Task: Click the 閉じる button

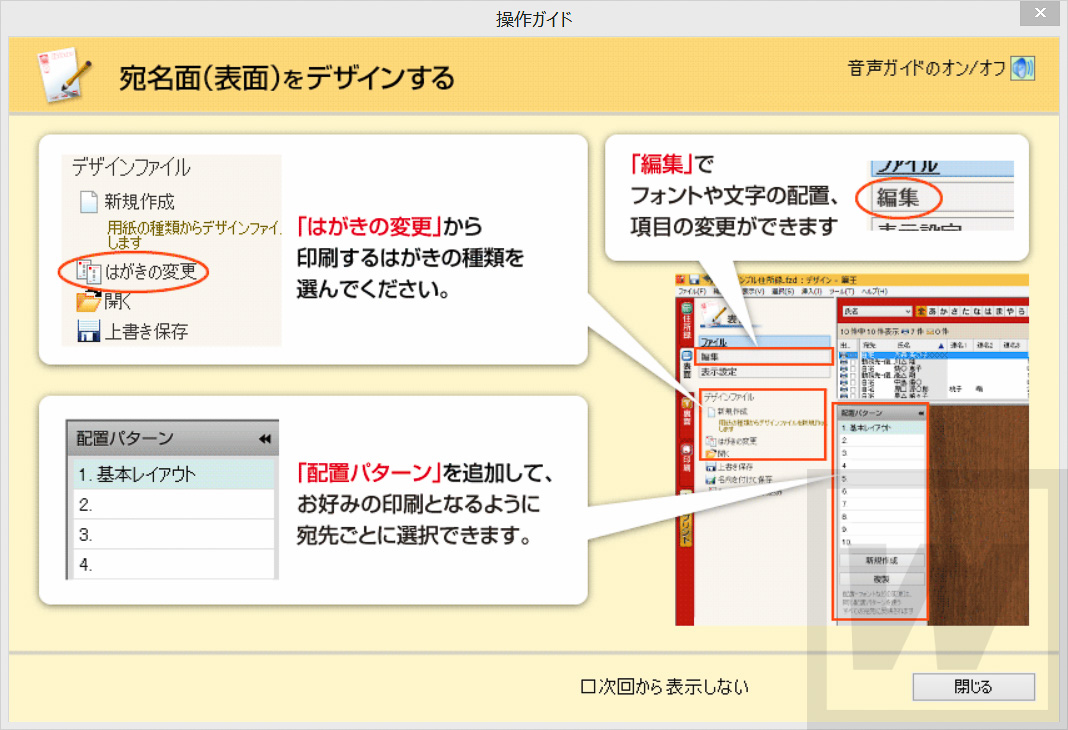Action: [973, 686]
